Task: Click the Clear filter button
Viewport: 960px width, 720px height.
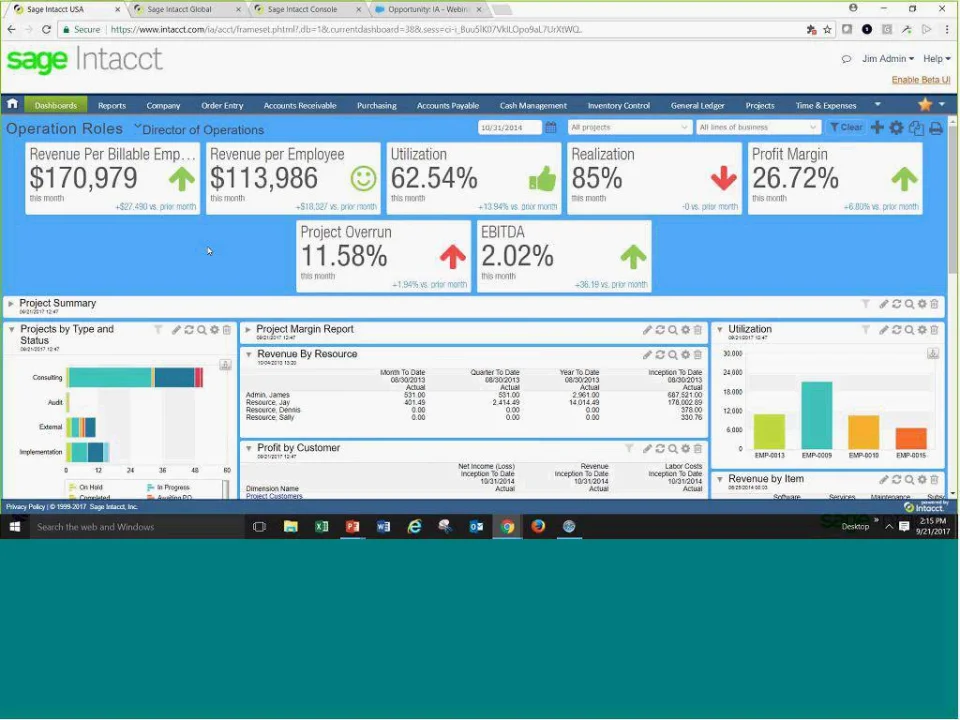Action: pyautogui.click(x=846, y=128)
